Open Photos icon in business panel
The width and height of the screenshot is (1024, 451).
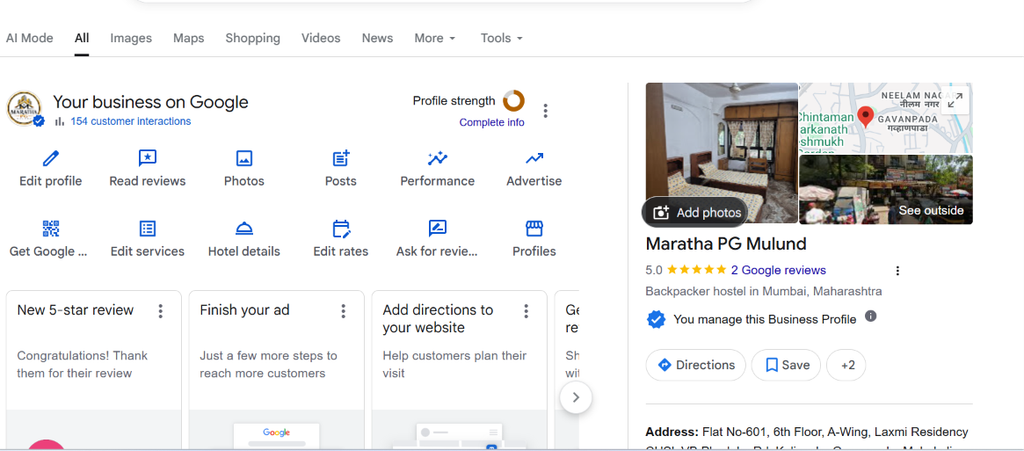coord(244,158)
